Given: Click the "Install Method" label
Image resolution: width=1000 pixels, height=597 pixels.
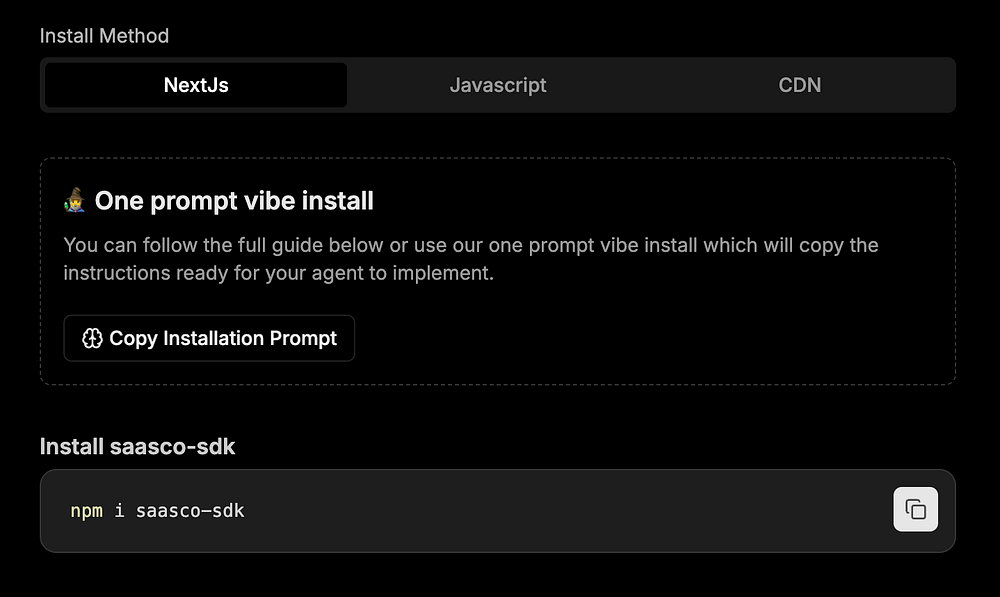Looking at the screenshot, I should tap(104, 36).
